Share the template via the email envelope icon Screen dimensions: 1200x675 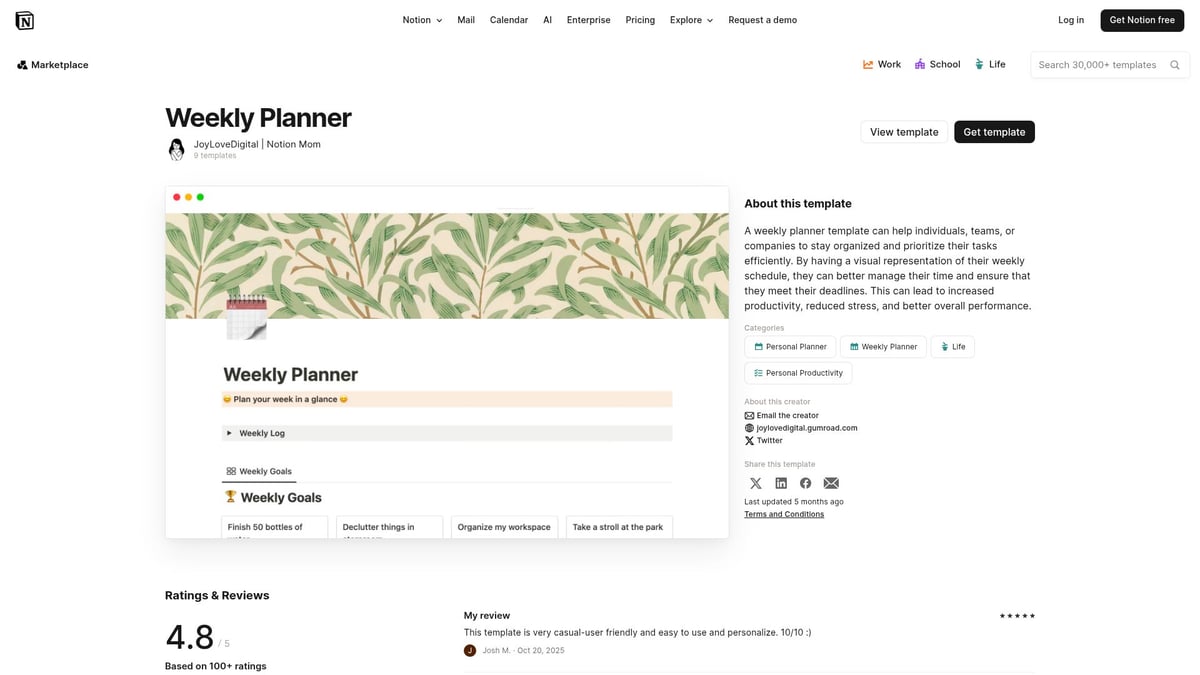831,483
